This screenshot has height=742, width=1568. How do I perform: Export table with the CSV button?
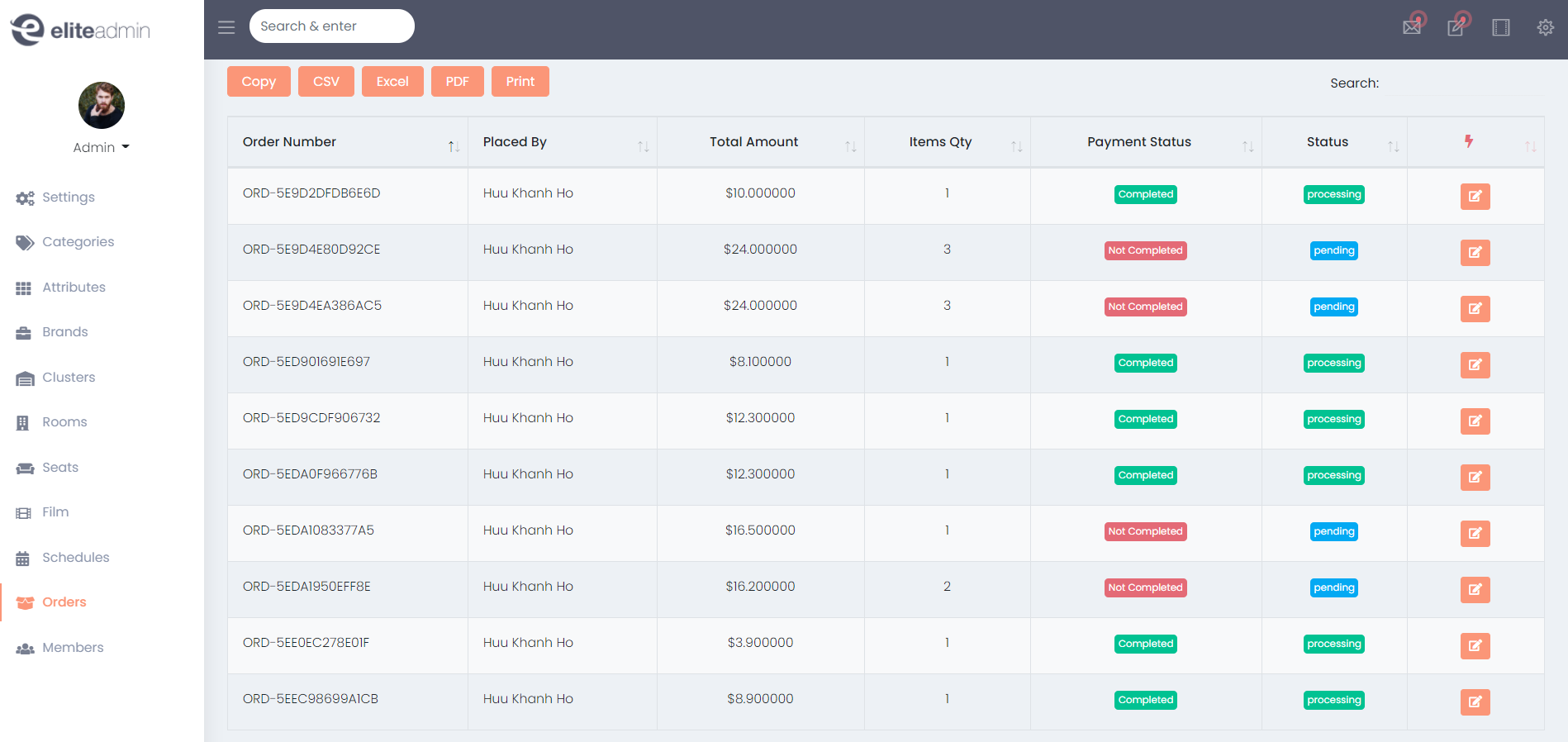tap(325, 82)
